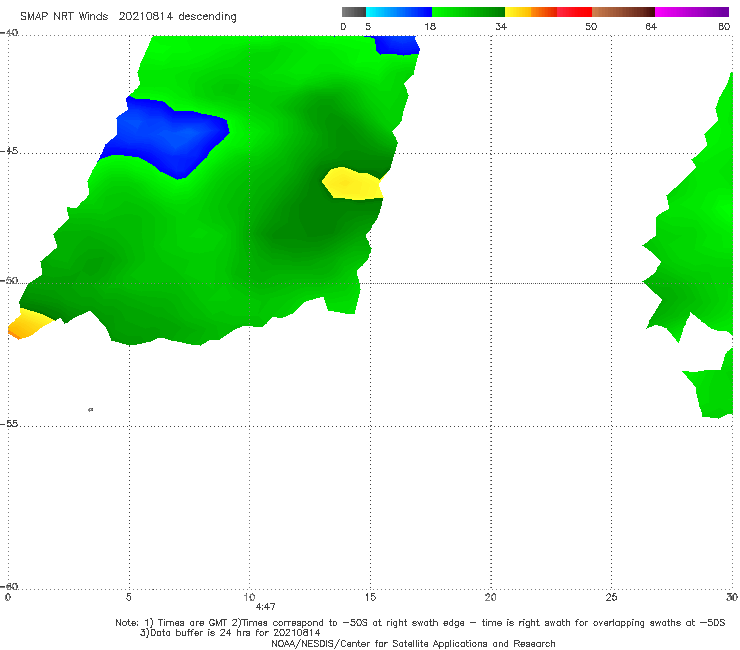Click the latitude label '-45'

tap(9, 151)
